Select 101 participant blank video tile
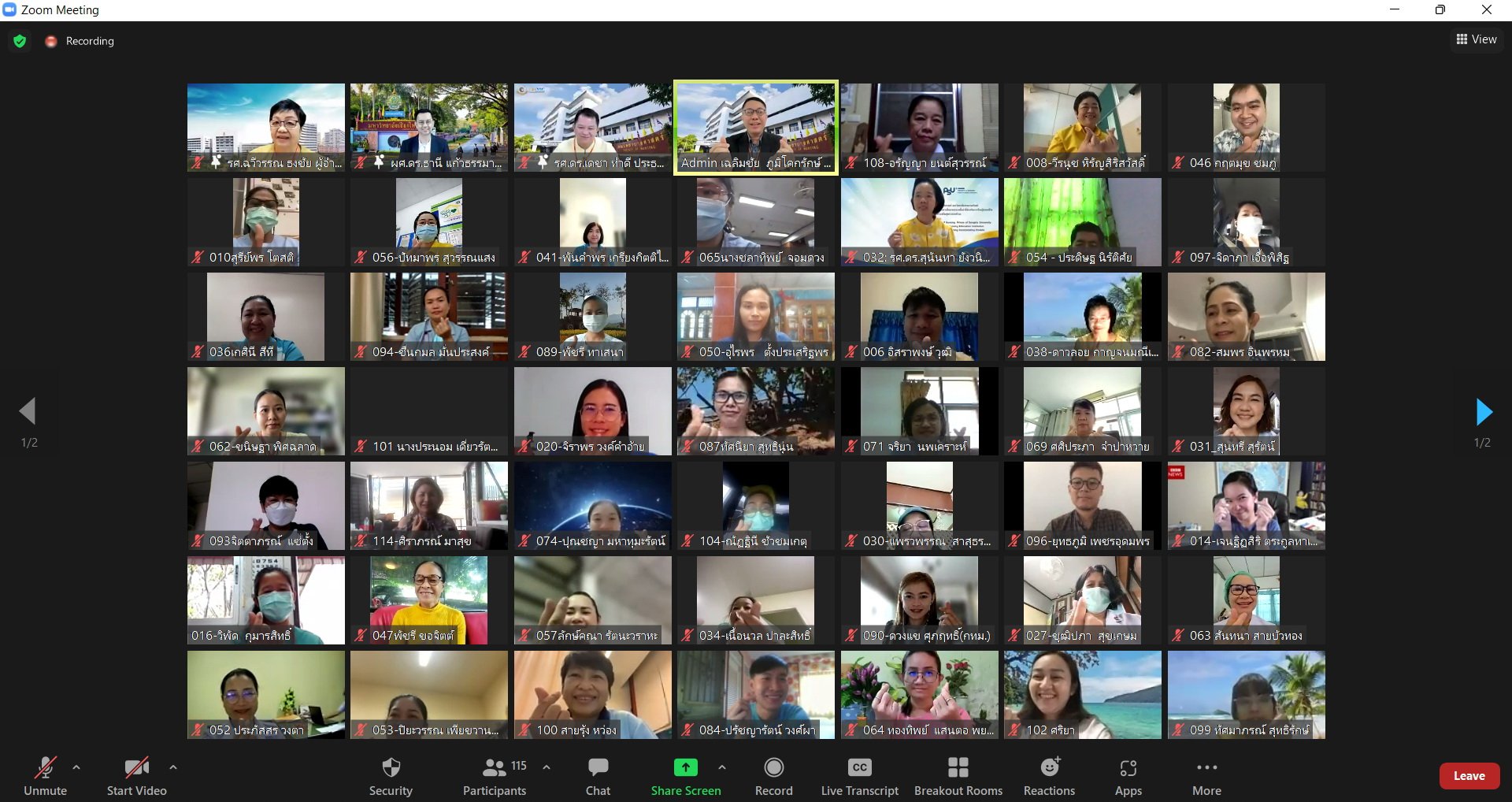 (x=429, y=411)
